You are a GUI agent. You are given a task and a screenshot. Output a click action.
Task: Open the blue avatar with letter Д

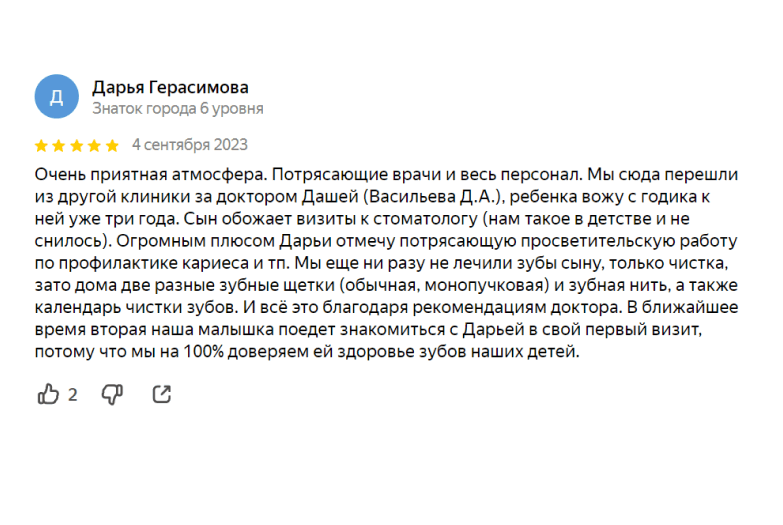tap(56, 96)
